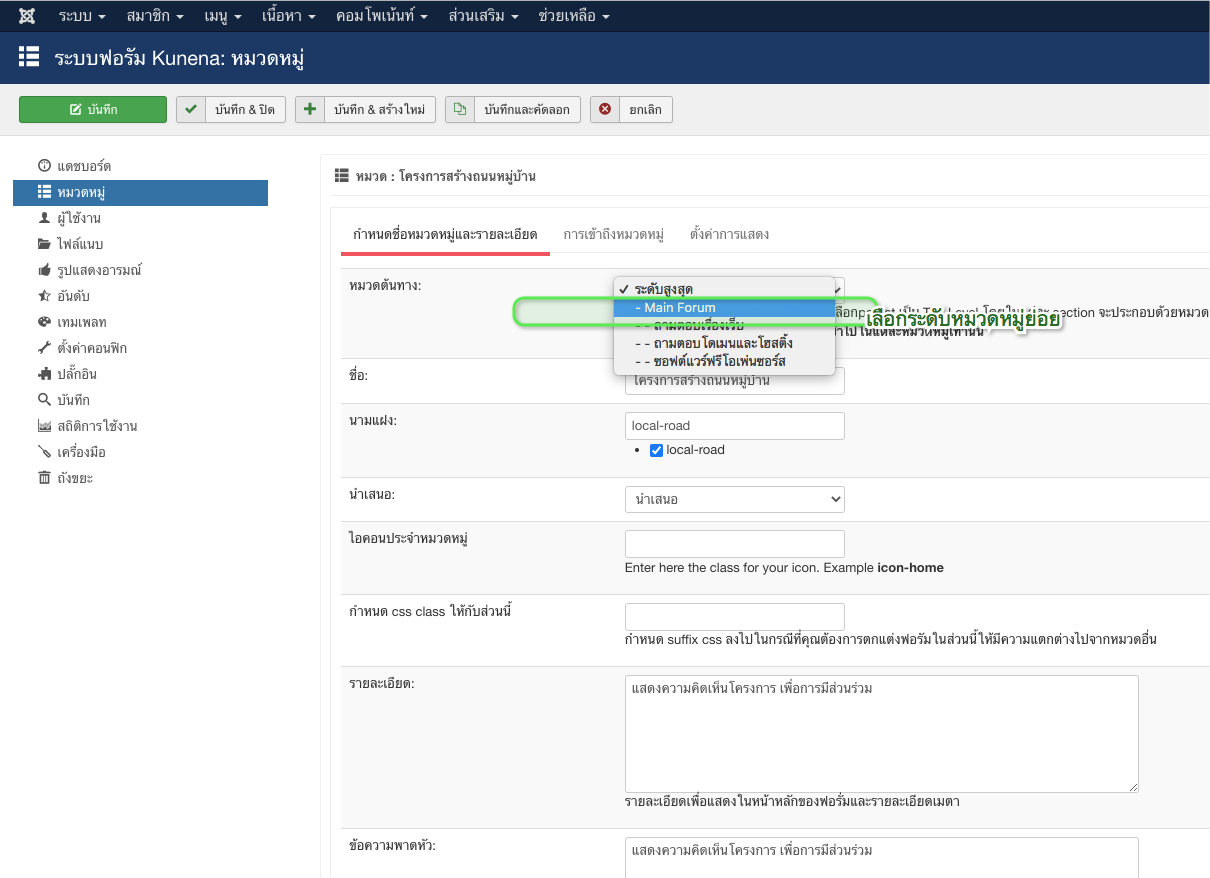Open the คอมโพเน้นท์ menu
Screen dimensions: 1210x878
click(x=384, y=17)
